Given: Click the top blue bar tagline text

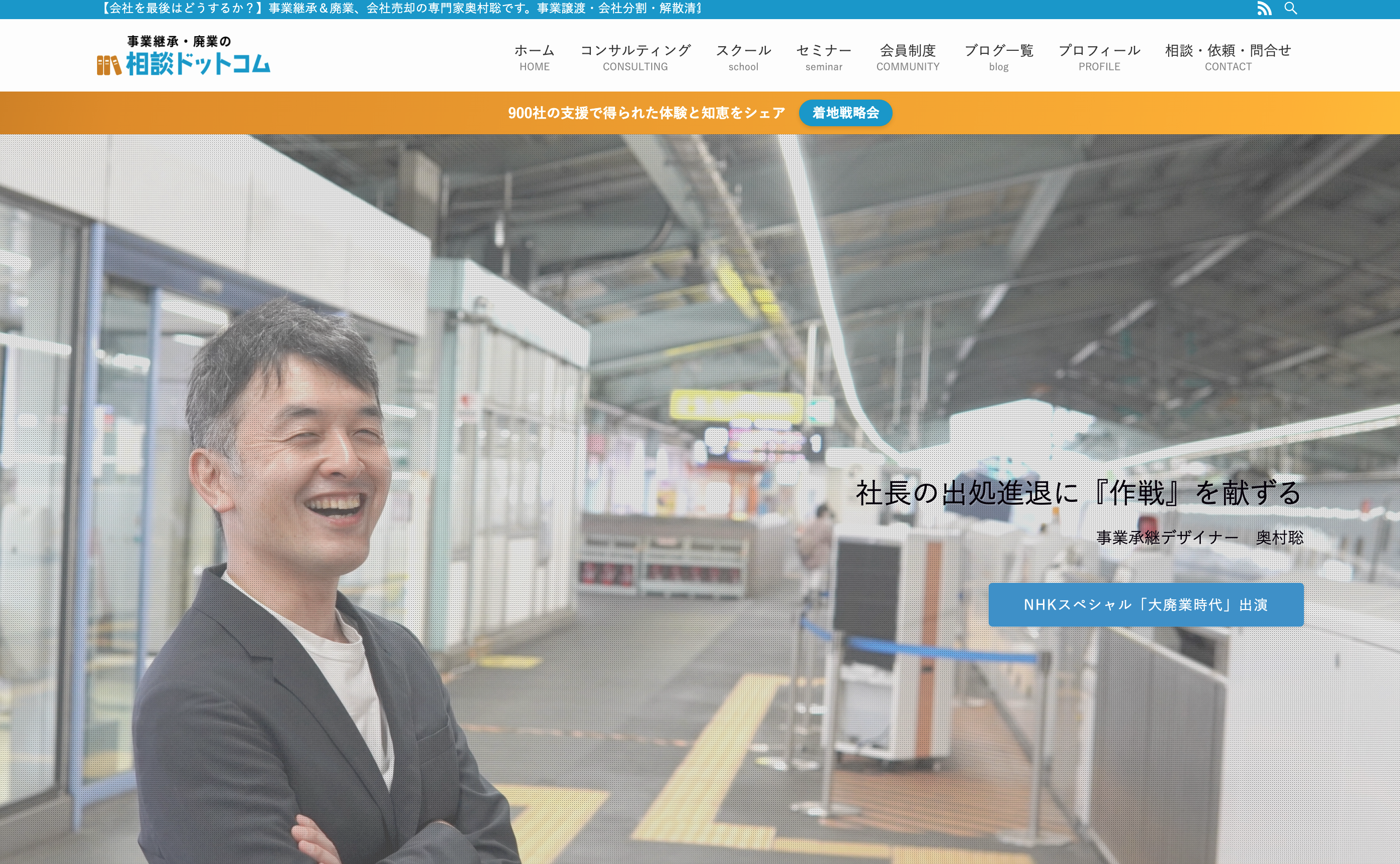Looking at the screenshot, I should point(400,9).
